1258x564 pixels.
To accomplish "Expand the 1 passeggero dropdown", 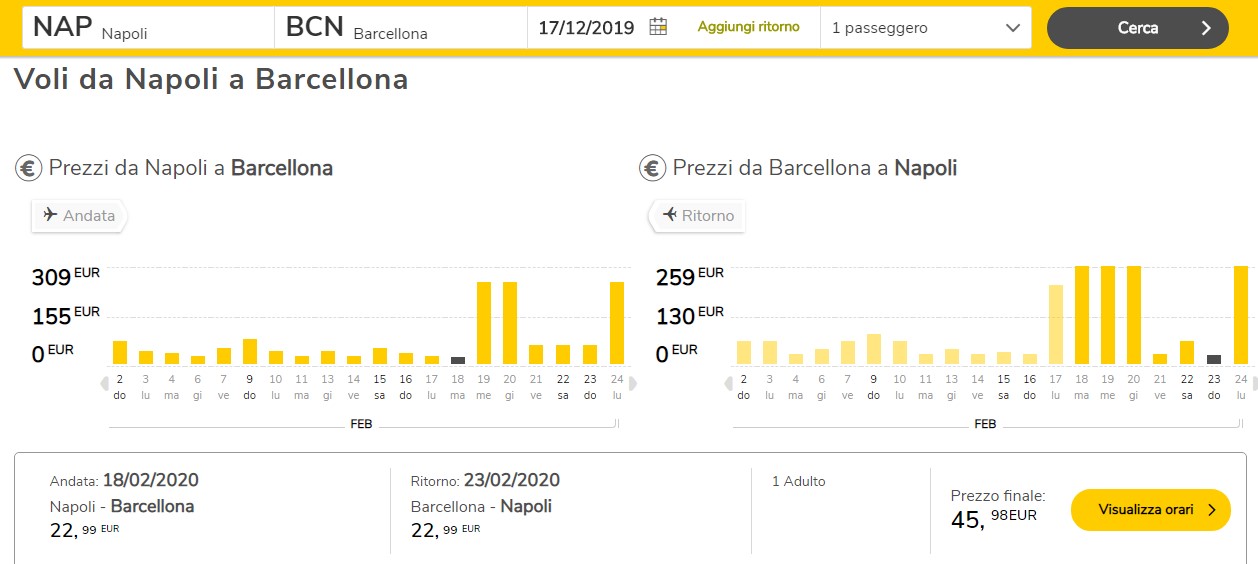I will 925,28.
